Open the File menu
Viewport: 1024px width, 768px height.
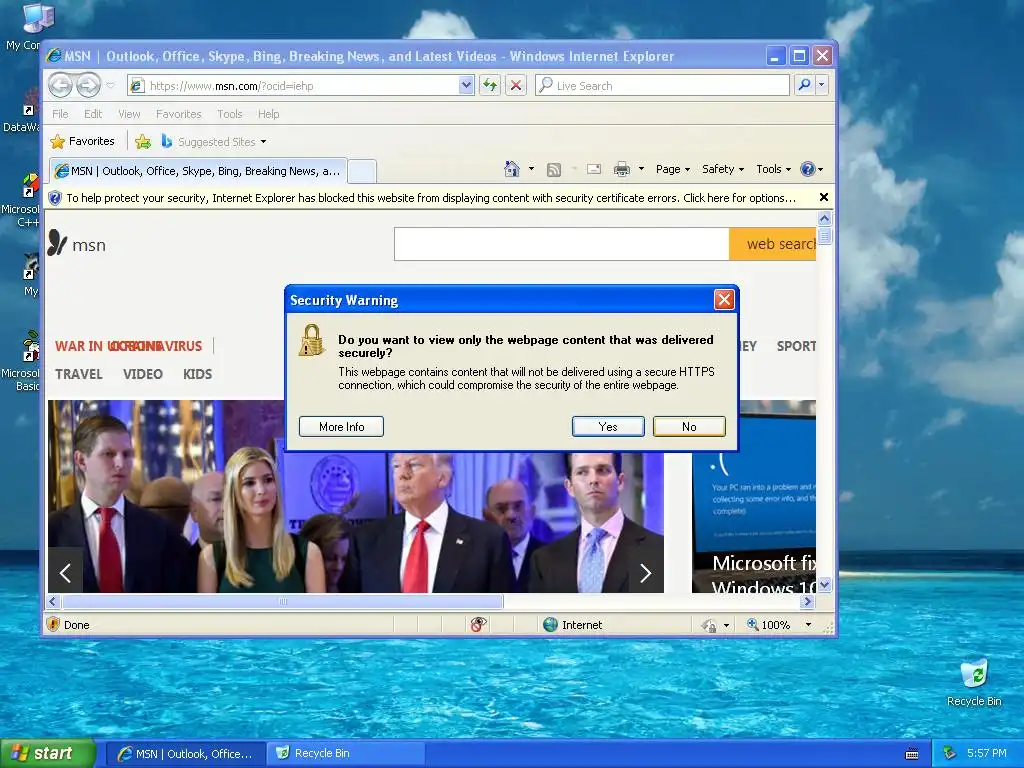(x=60, y=114)
